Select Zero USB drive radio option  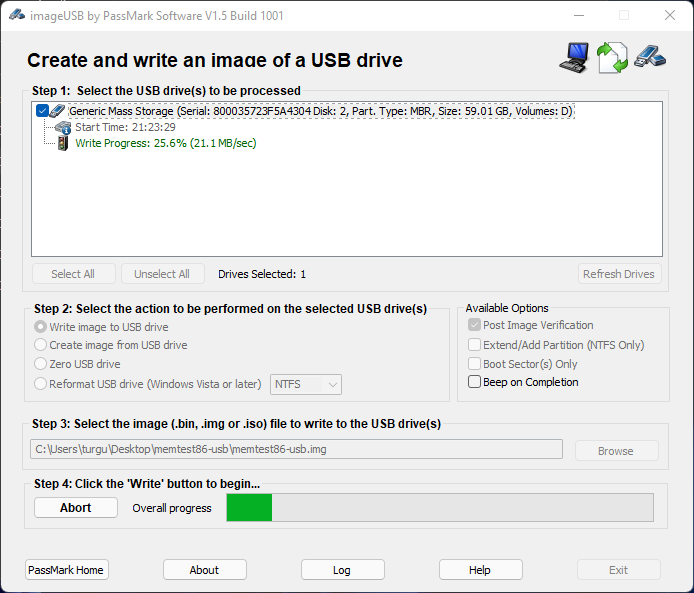click(x=41, y=364)
